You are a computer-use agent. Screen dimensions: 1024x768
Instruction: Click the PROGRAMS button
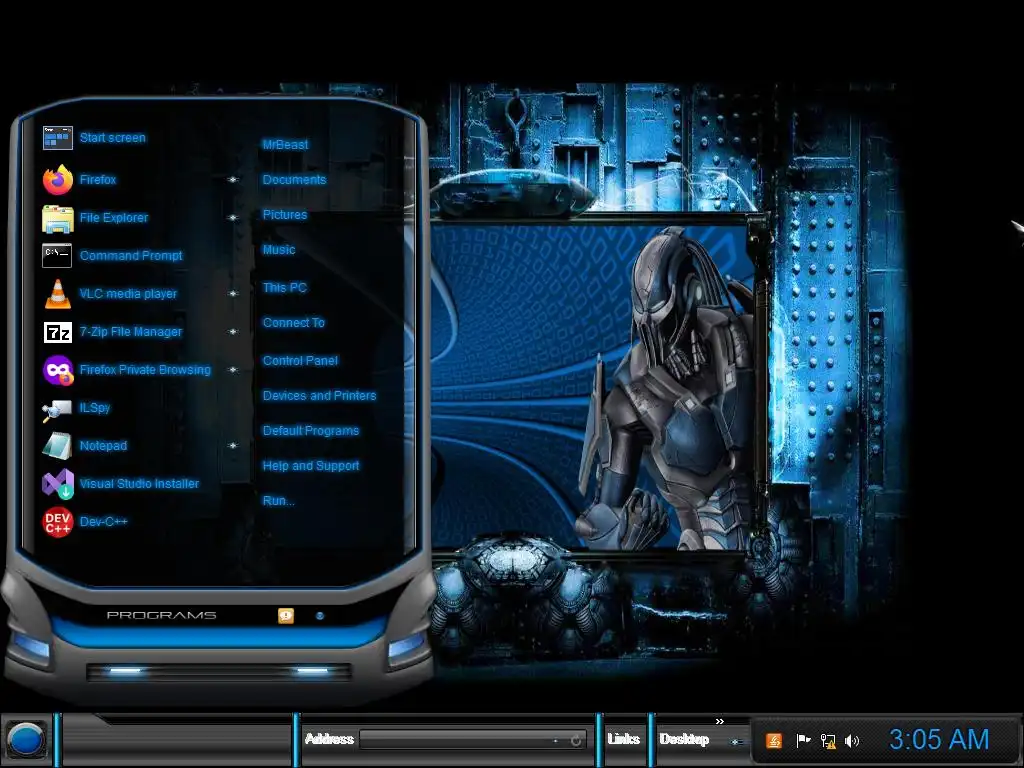coord(161,615)
